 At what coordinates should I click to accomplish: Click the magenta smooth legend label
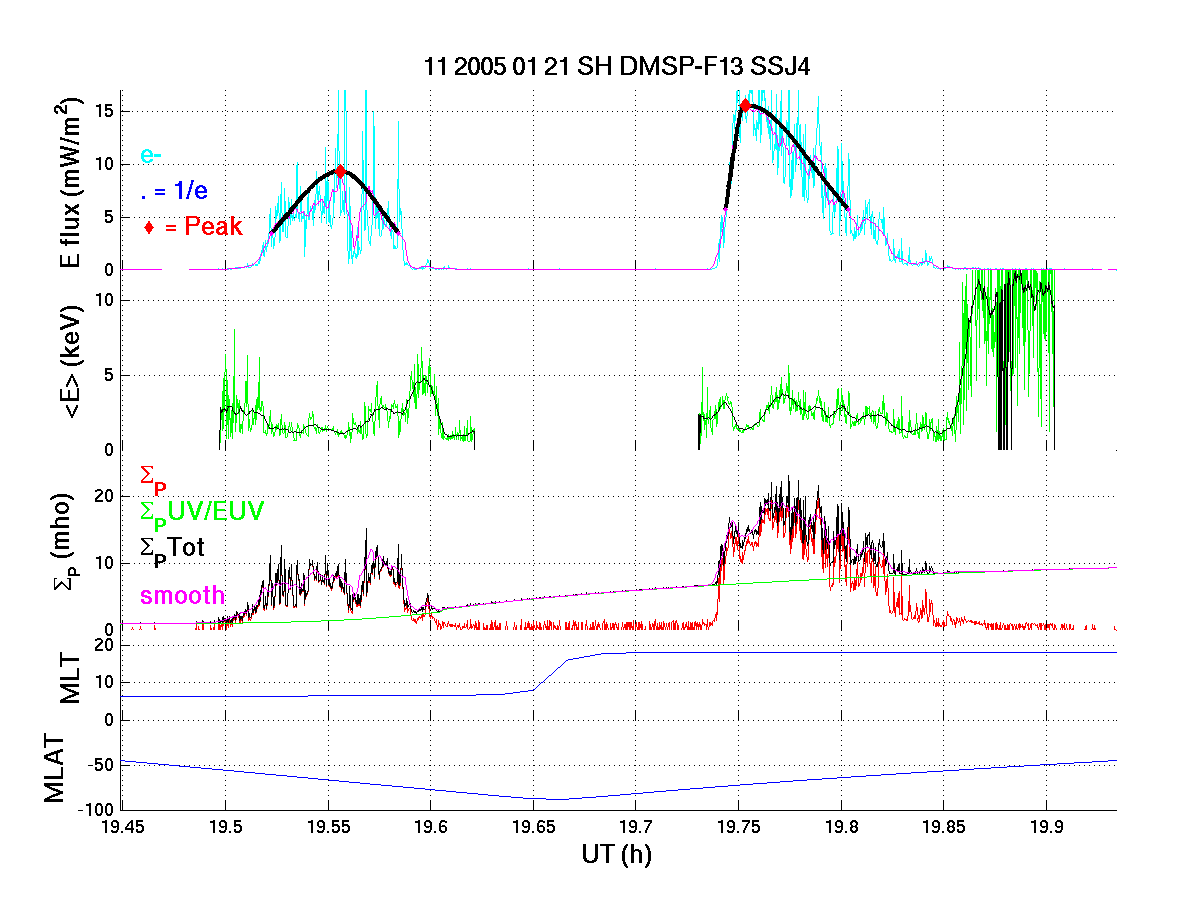183,596
